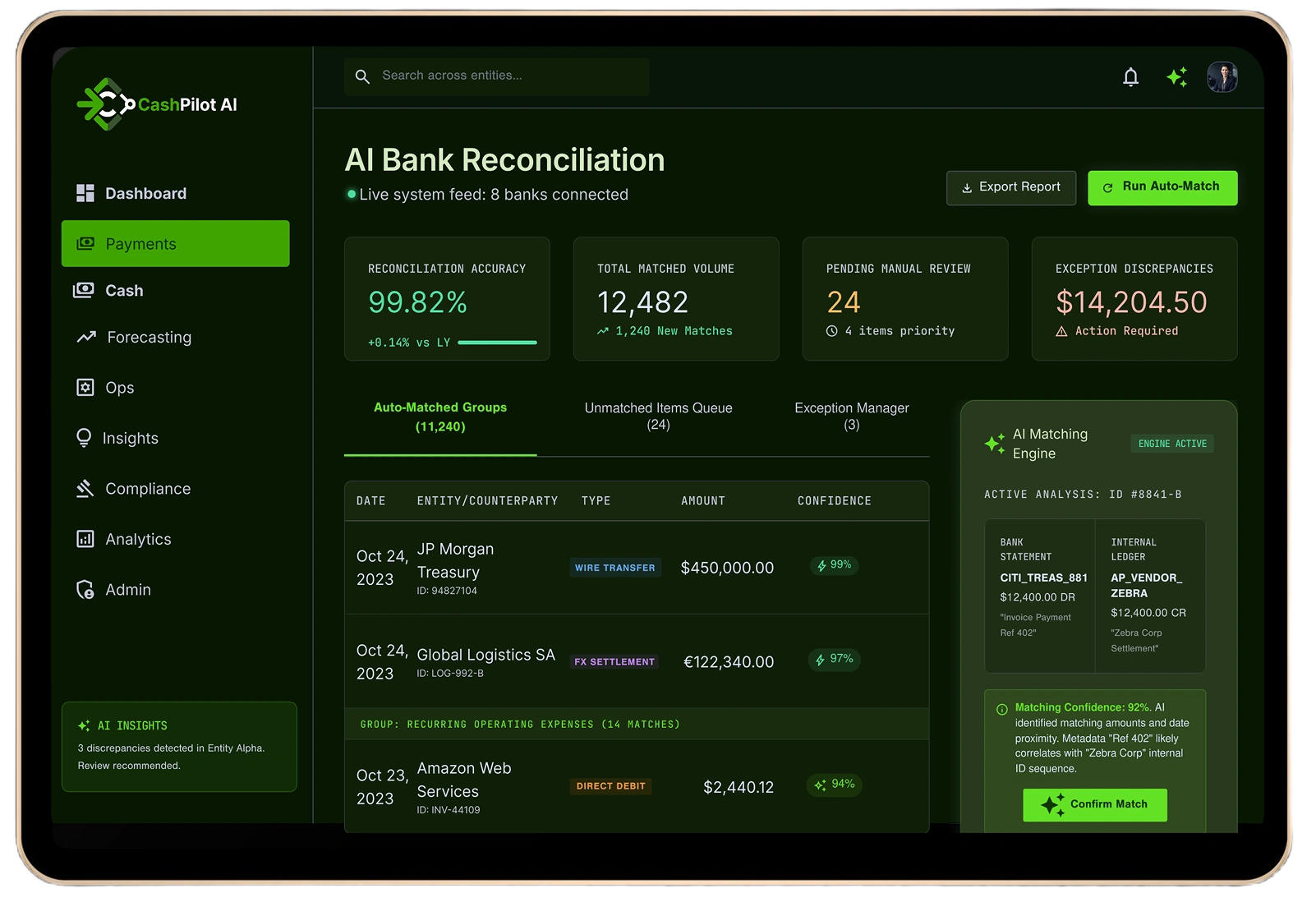
Task: Click the AI sparkle icon in header
Action: coord(1176,77)
